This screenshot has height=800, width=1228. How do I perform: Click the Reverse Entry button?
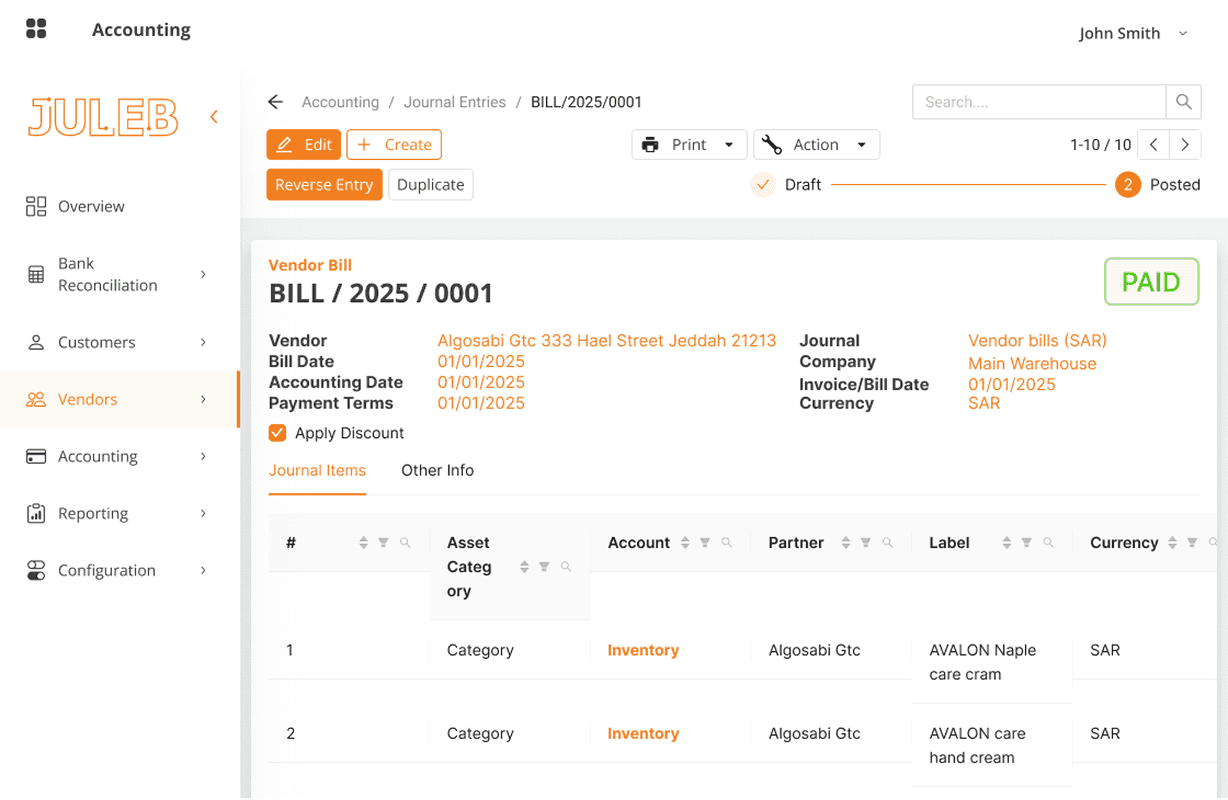point(324,185)
